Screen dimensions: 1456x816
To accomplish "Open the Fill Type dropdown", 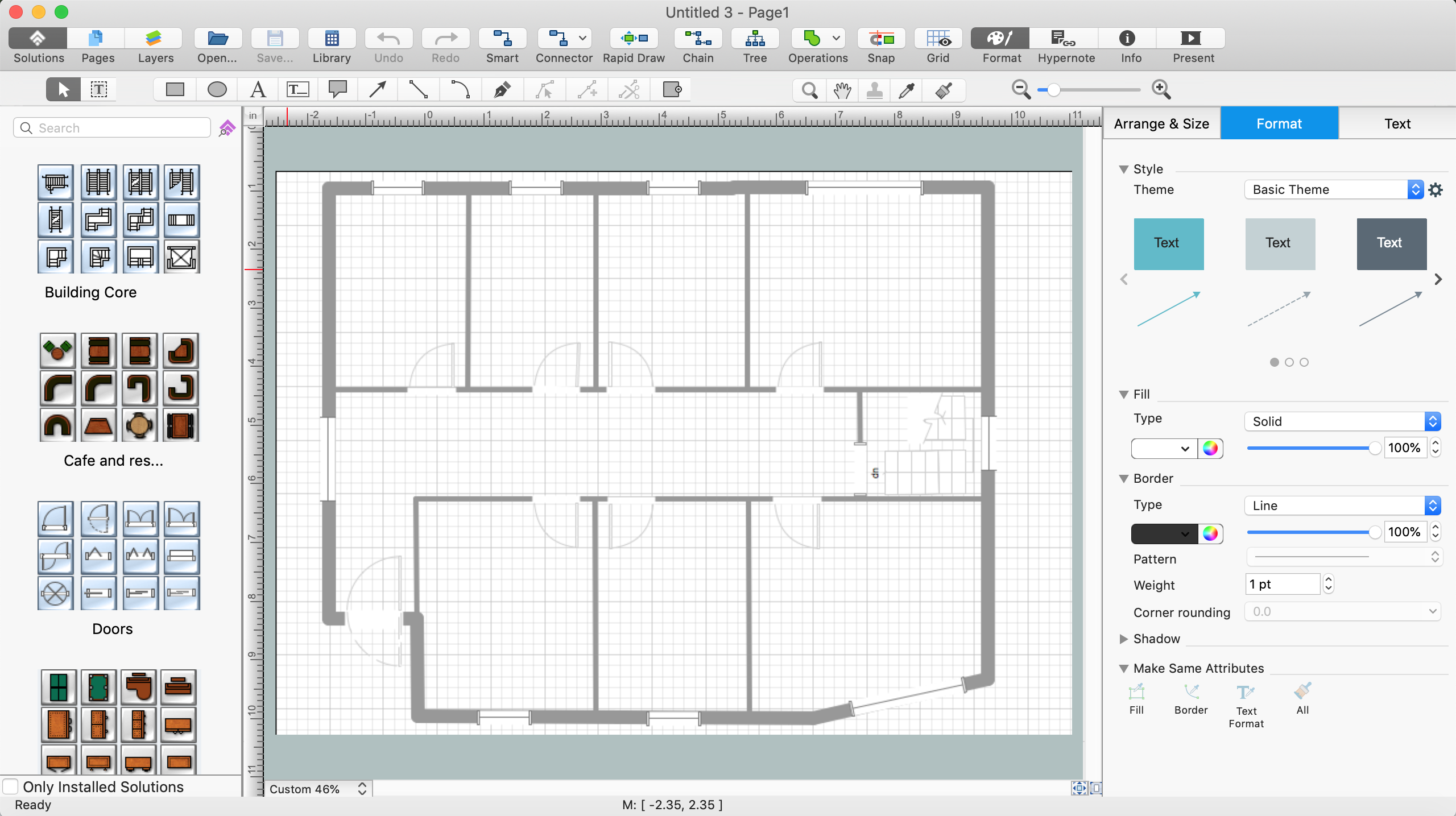I will [x=1340, y=420].
